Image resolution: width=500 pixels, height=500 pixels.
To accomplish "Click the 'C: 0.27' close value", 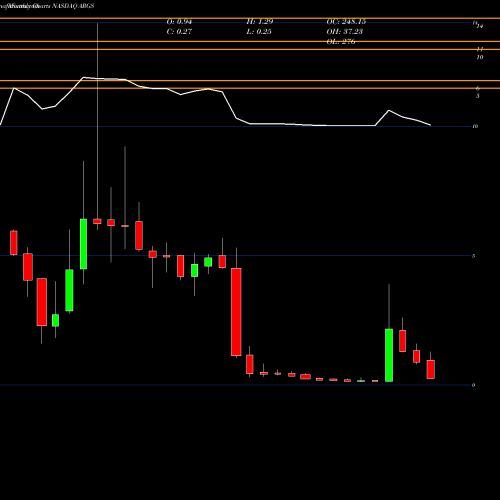I will point(179,32).
